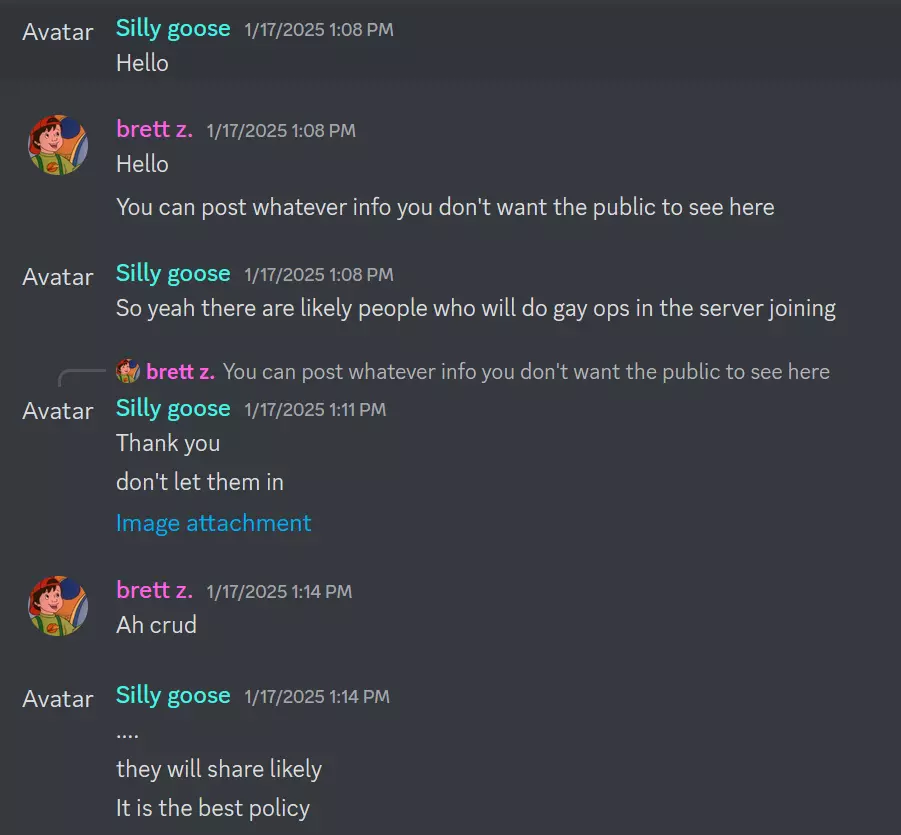The width and height of the screenshot is (901, 835).
Task: Select message about posting info privately
Action: 445,207
